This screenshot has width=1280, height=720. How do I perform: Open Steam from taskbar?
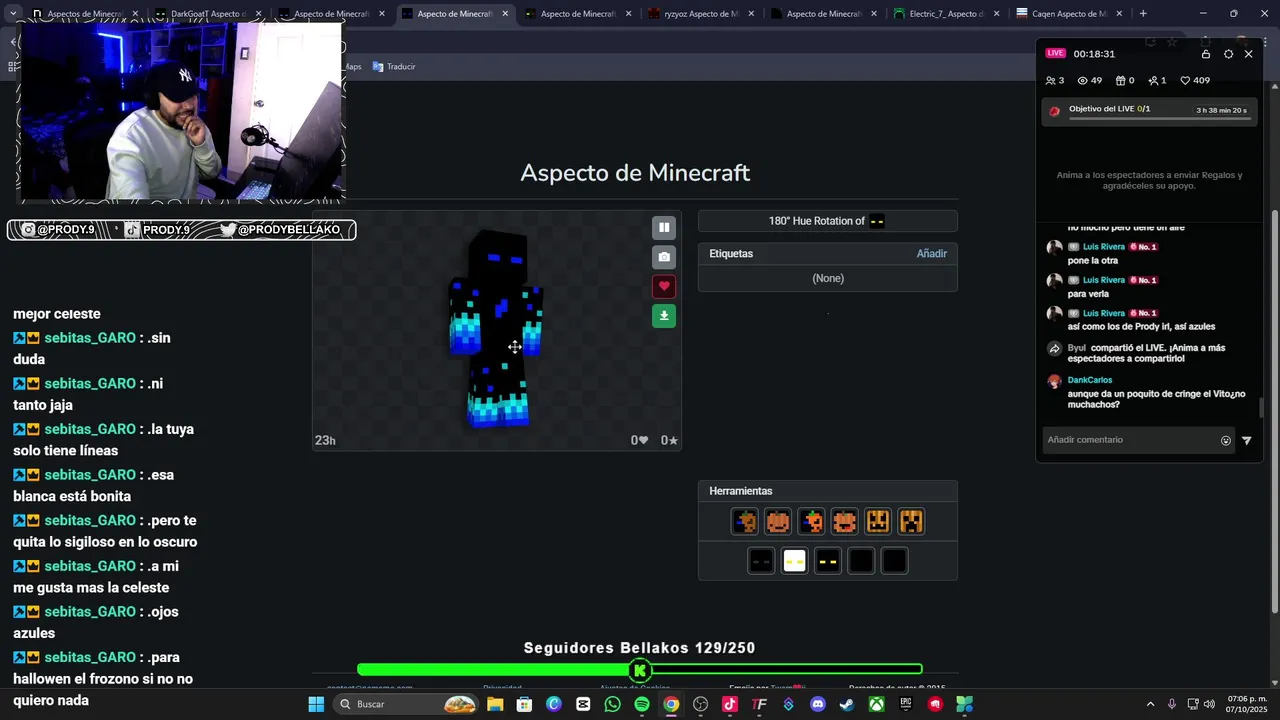point(847,704)
